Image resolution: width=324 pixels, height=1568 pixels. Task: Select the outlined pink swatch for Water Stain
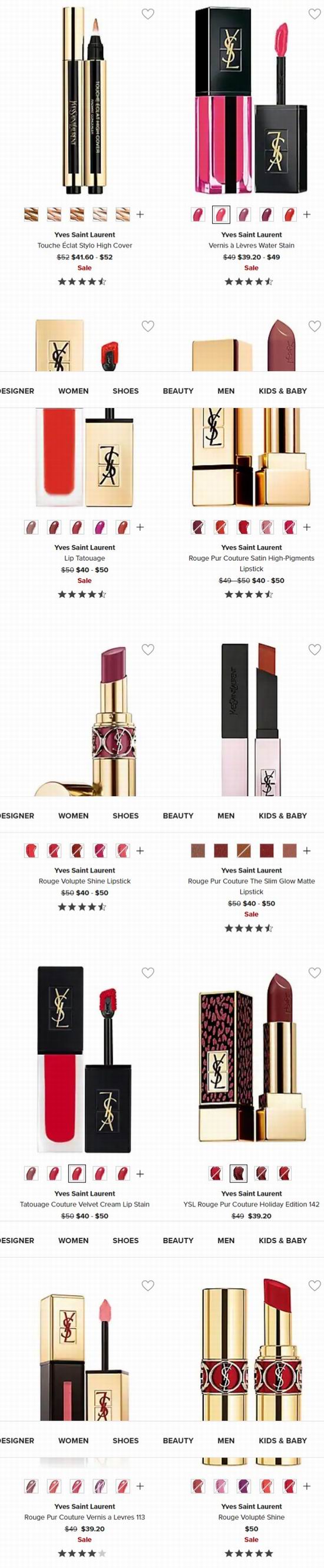221,214
